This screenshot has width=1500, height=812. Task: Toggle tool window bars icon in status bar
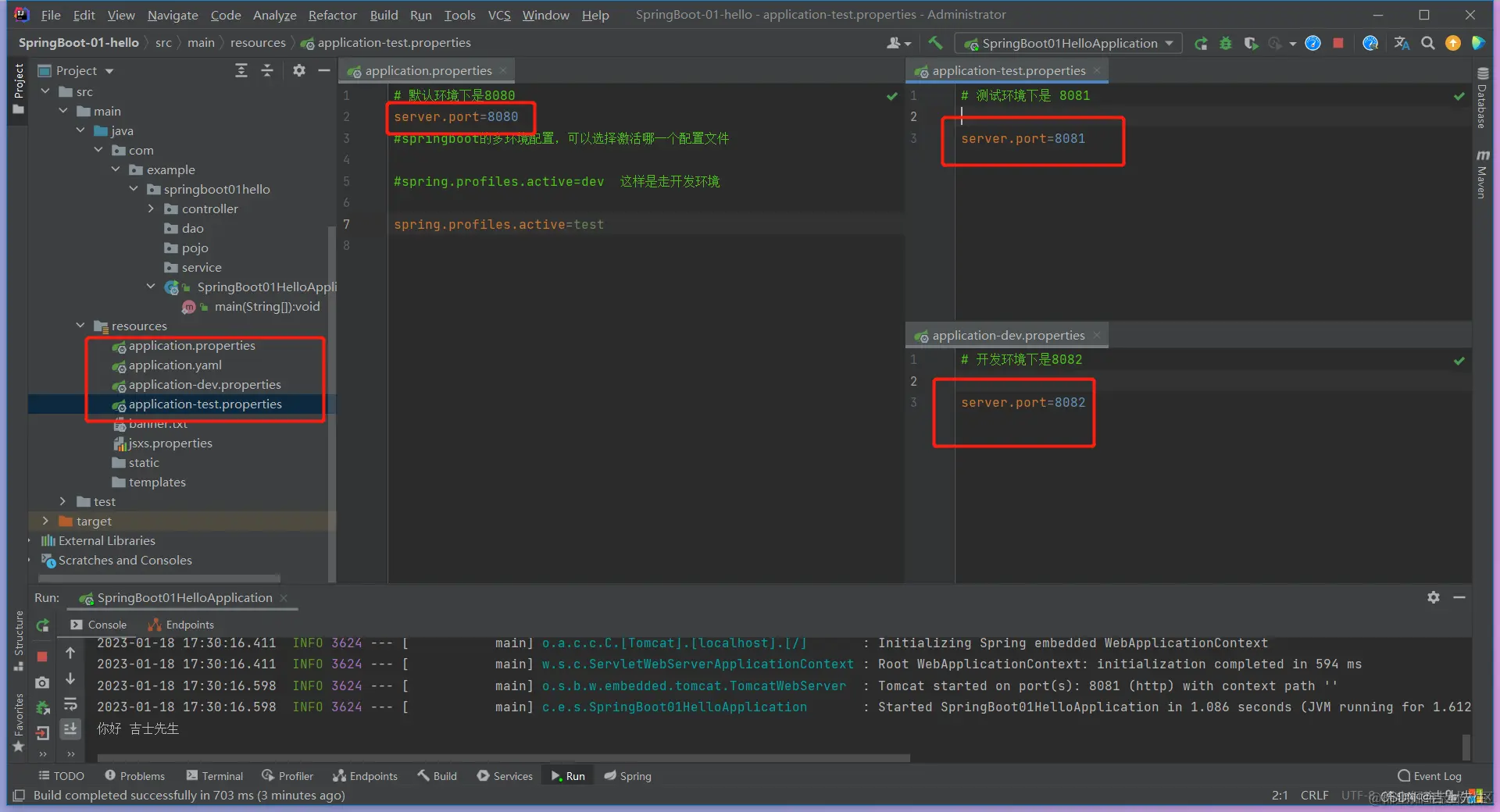click(19, 796)
